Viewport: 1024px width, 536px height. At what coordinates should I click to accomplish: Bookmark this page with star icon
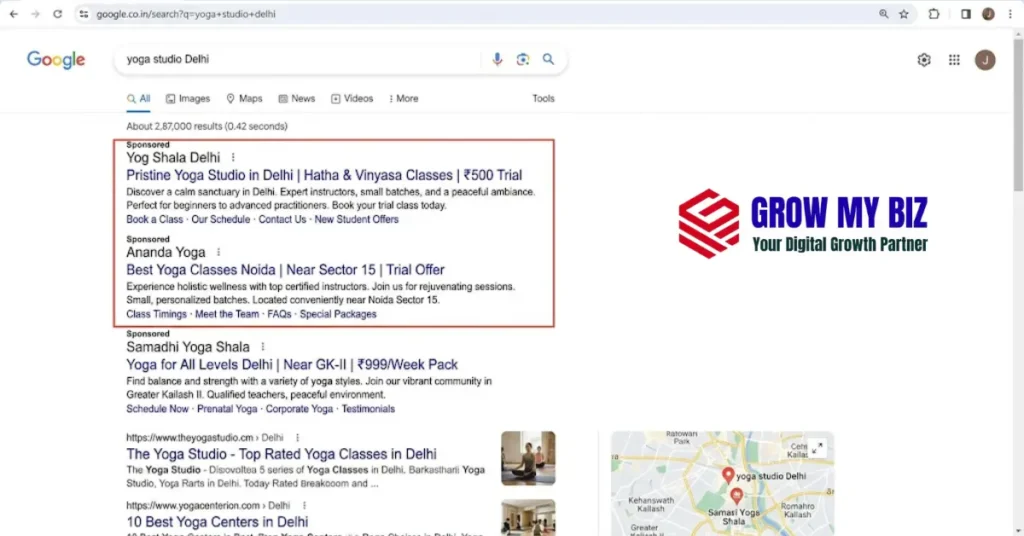[904, 14]
